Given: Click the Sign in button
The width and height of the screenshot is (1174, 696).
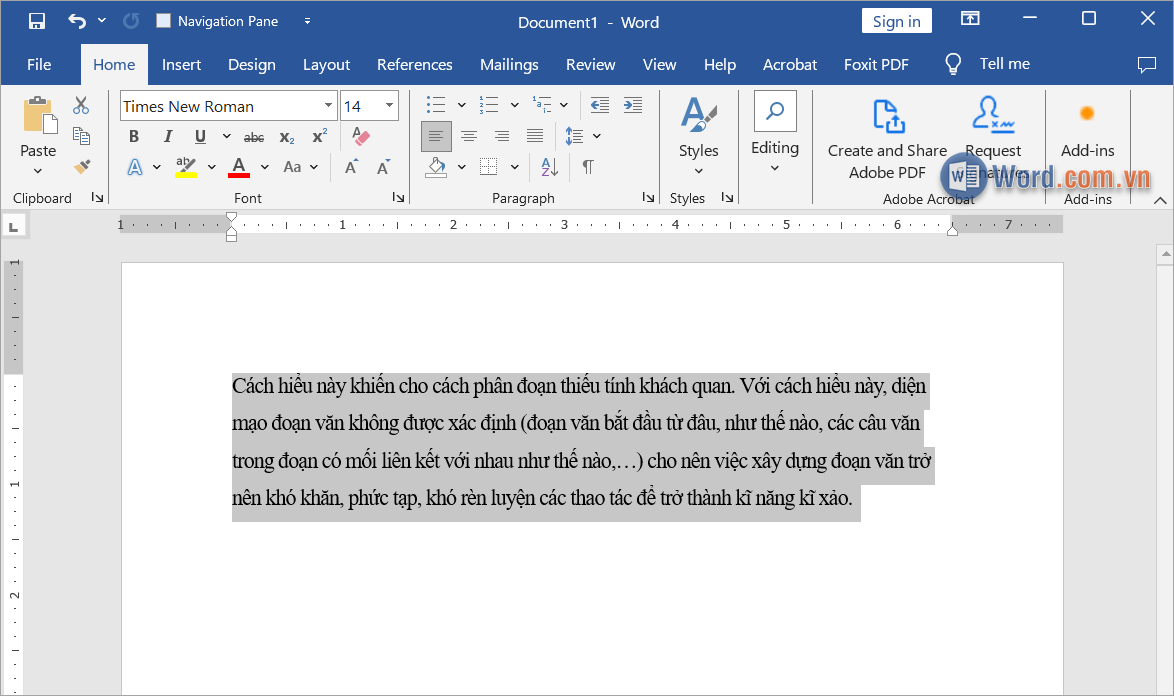Looking at the screenshot, I should (896, 21).
